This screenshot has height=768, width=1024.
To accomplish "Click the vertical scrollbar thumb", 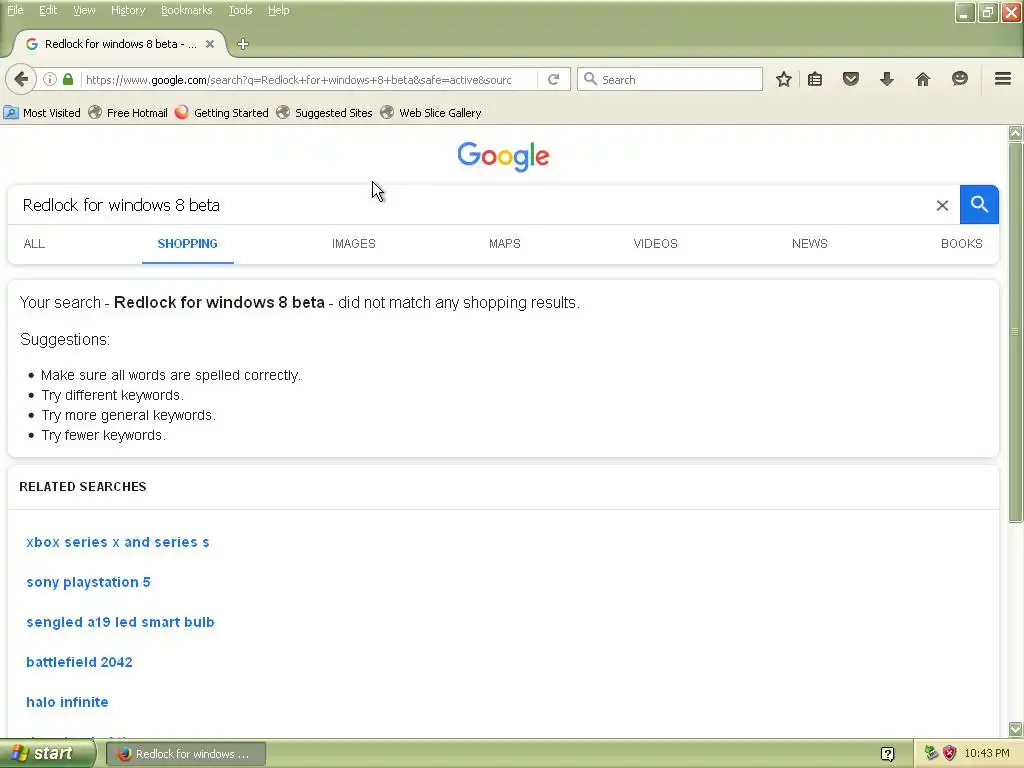I will click(1015, 332).
